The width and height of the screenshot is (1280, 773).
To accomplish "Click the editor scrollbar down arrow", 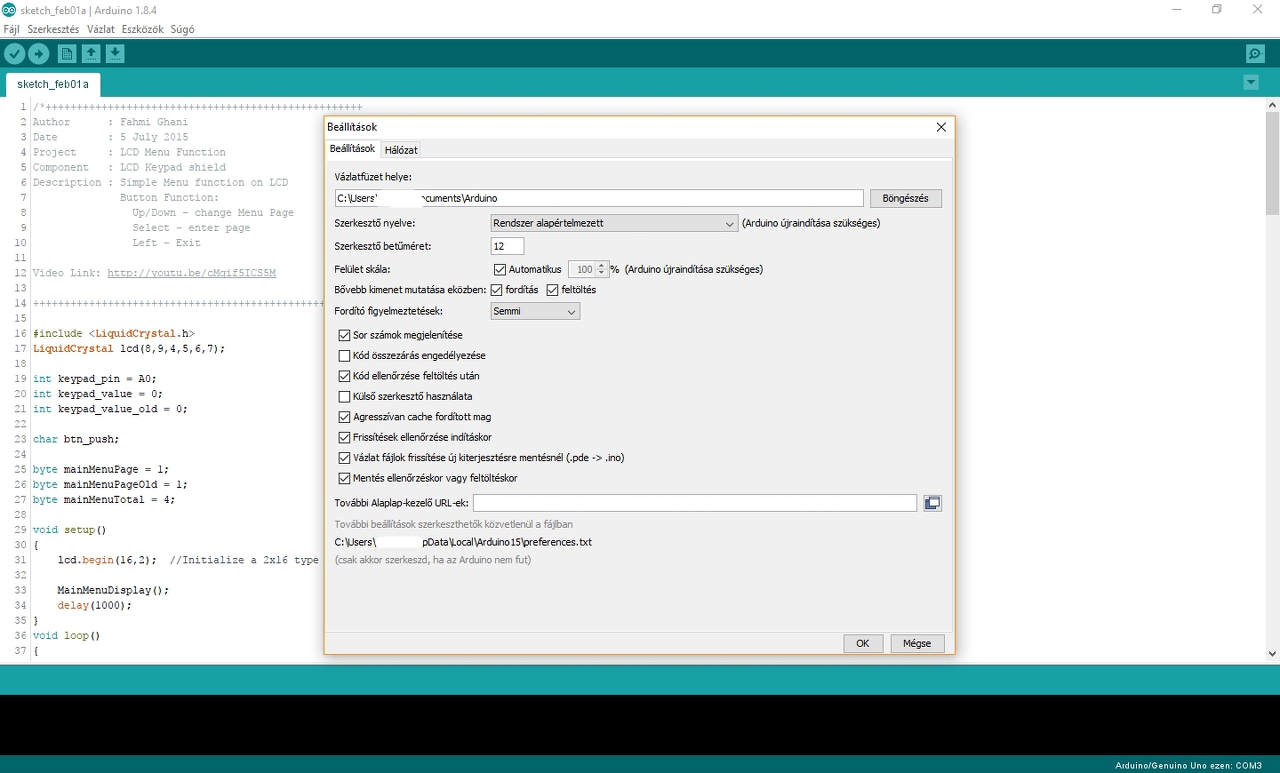I will (x=1272, y=654).
